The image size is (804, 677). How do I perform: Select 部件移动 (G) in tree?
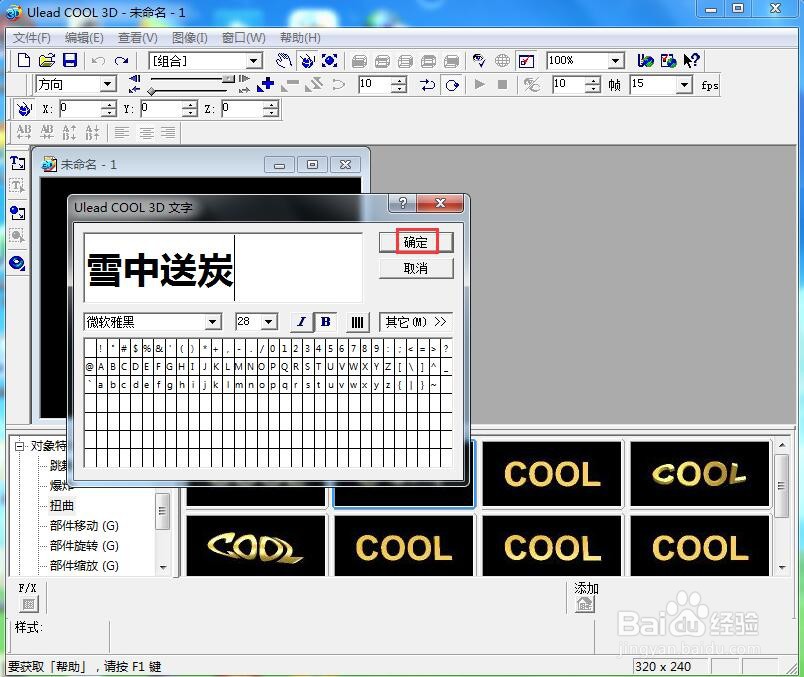pyautogui.click(x=84, y=526)
